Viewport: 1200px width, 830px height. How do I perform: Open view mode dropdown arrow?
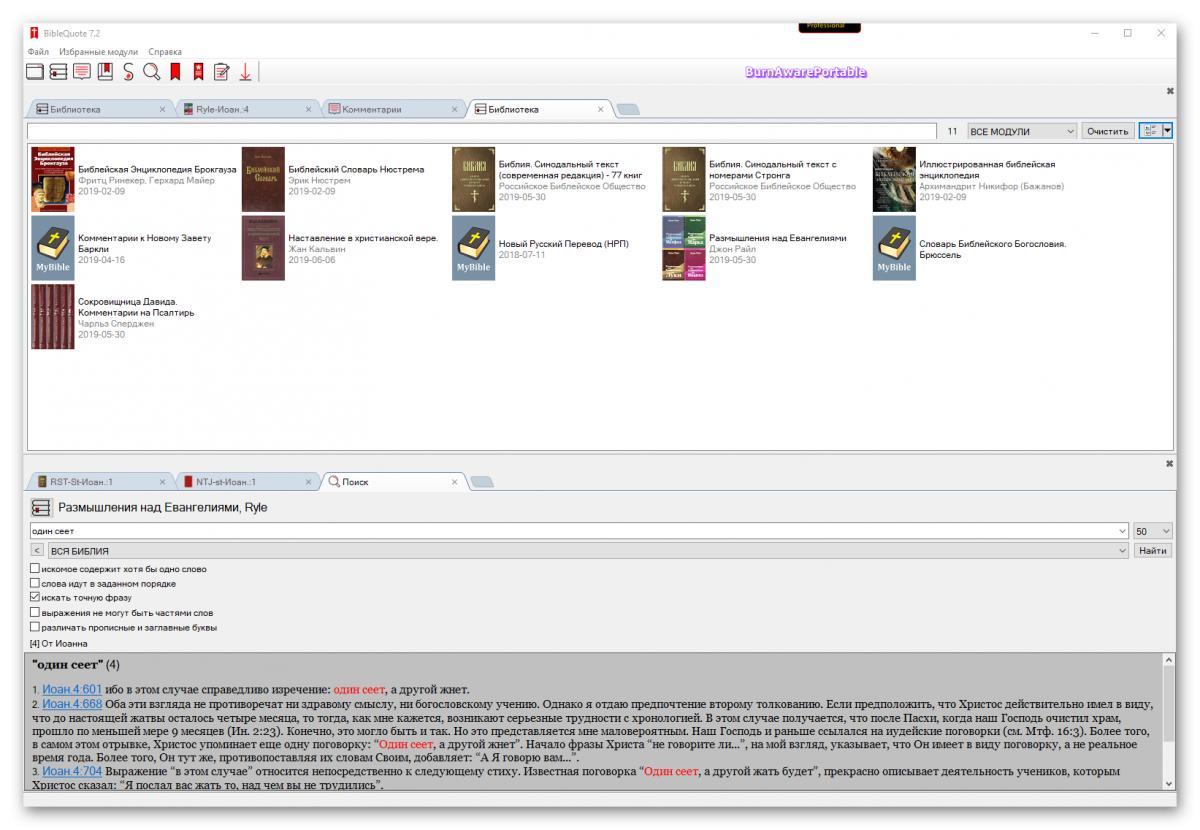[x=1167, y=131]
